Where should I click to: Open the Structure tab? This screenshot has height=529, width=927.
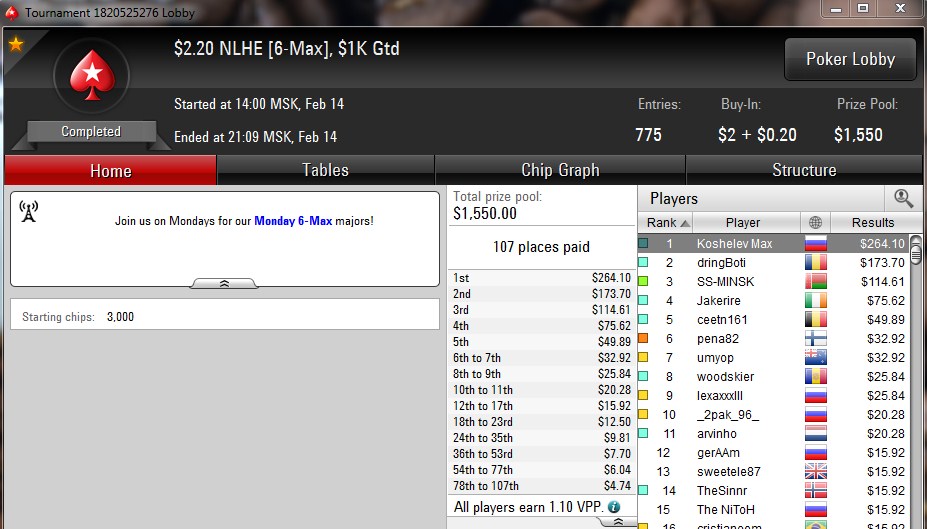pos(804,170)
